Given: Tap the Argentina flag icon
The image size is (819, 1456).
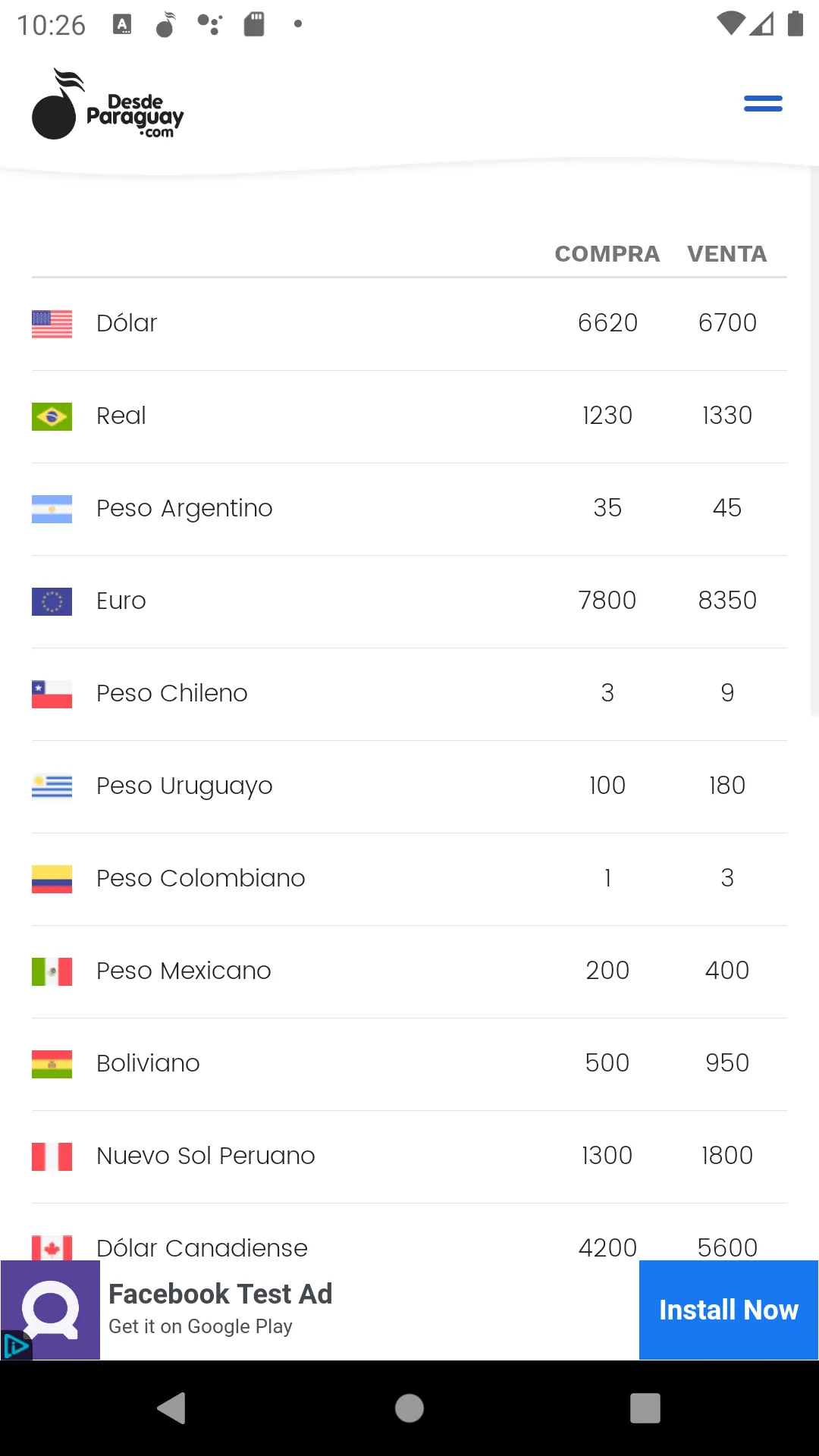Looking at the screenshot, I should tap(52, 509).
